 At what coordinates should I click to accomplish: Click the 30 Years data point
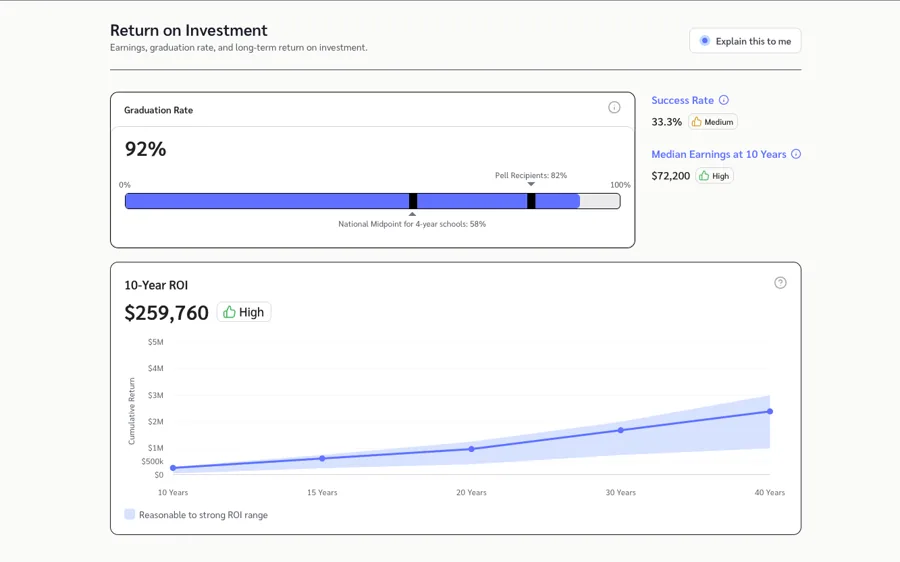620,430
